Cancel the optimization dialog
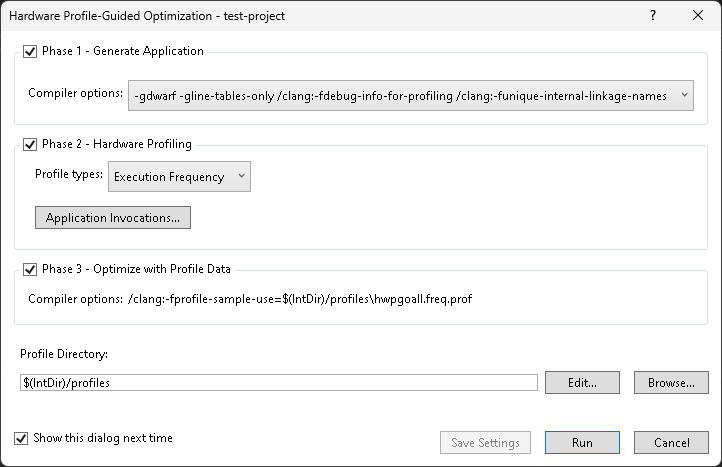 click(671, 442)
